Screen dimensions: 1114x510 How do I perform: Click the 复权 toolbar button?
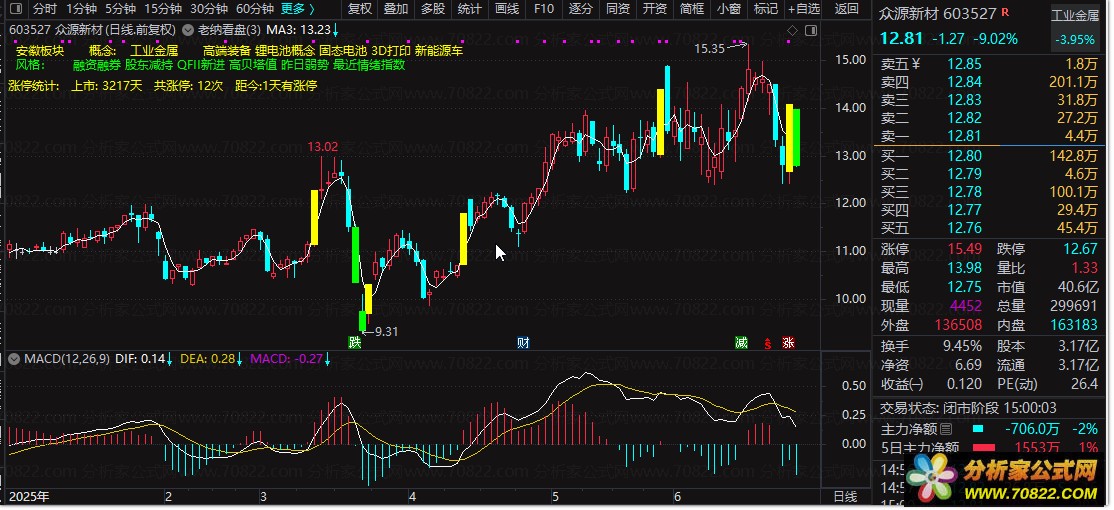360,9
